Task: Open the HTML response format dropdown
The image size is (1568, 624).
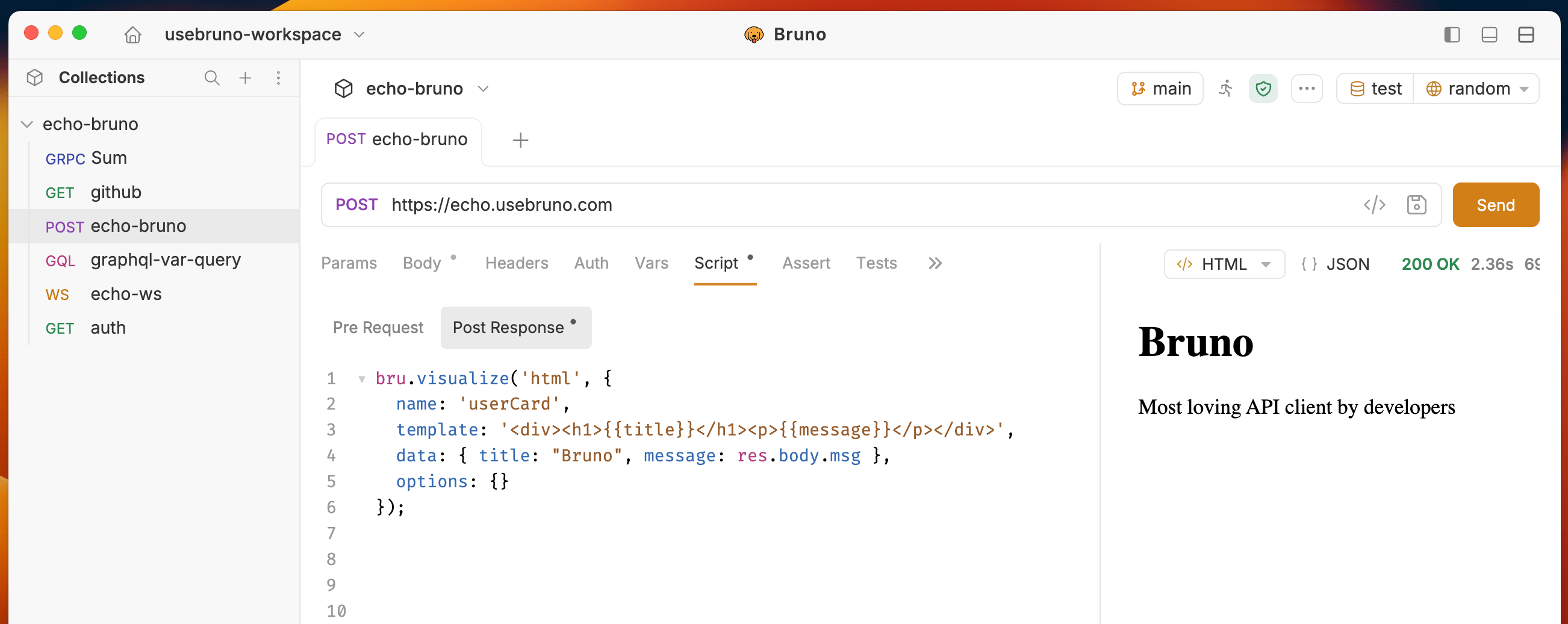Action: tap(1224, 264)
